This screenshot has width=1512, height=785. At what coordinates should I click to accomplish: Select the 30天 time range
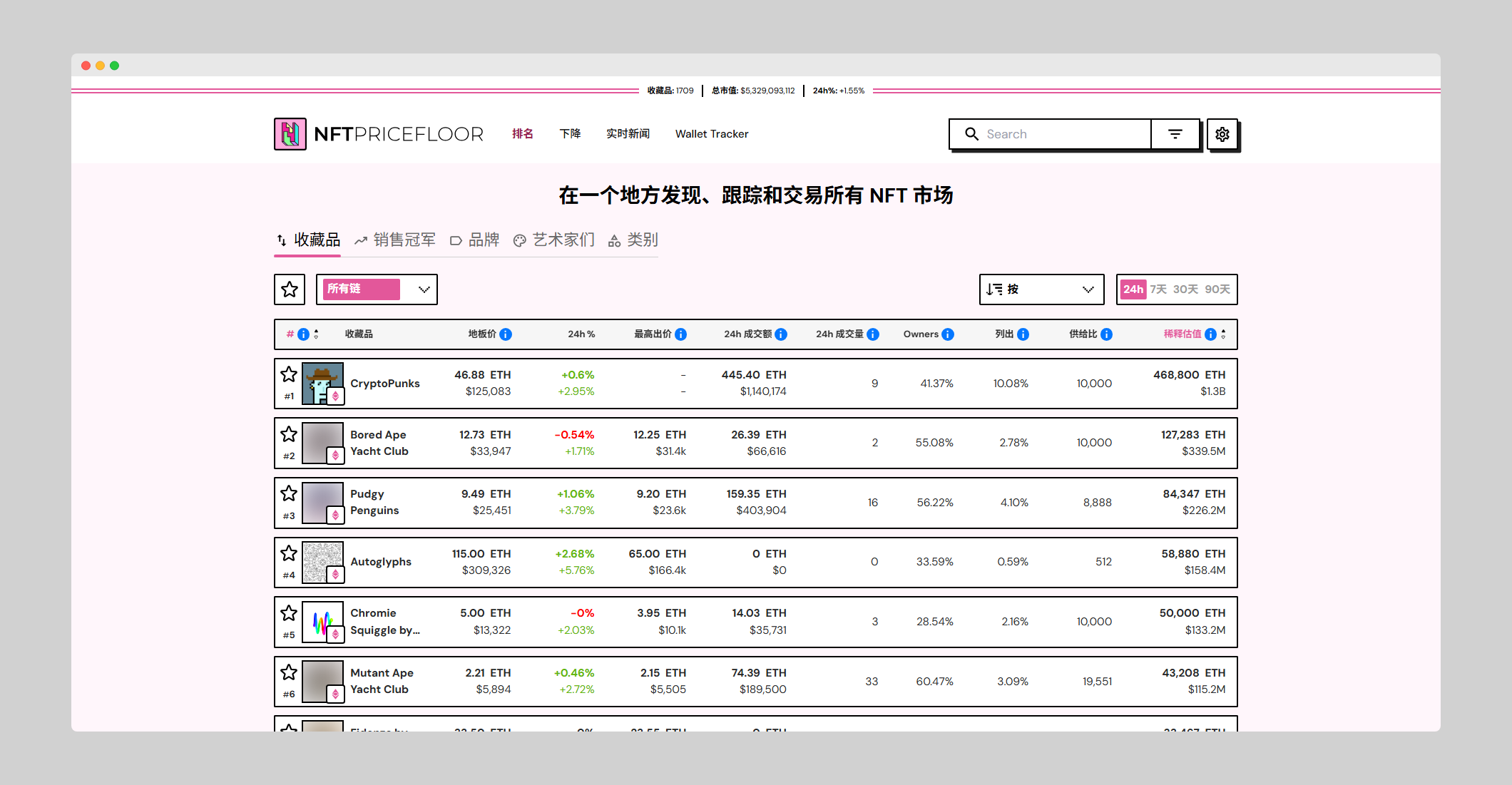[x=1185, y=289]
